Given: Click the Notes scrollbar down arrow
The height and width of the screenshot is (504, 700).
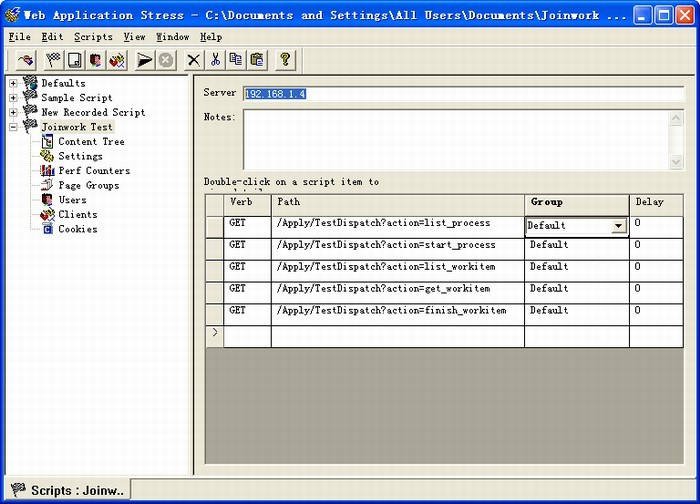Looking at the screenshot, I should pos(676,161).
